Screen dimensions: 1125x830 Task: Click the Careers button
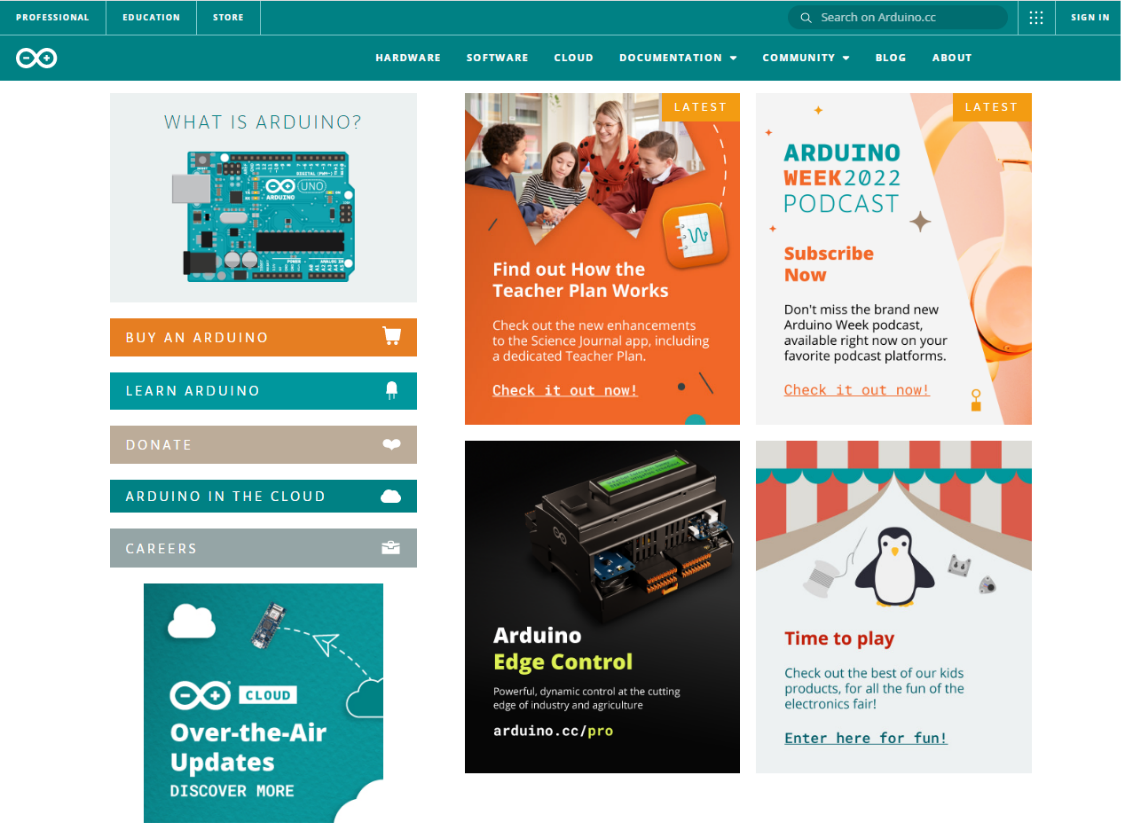pyautogui.click(x=263, y=548)
